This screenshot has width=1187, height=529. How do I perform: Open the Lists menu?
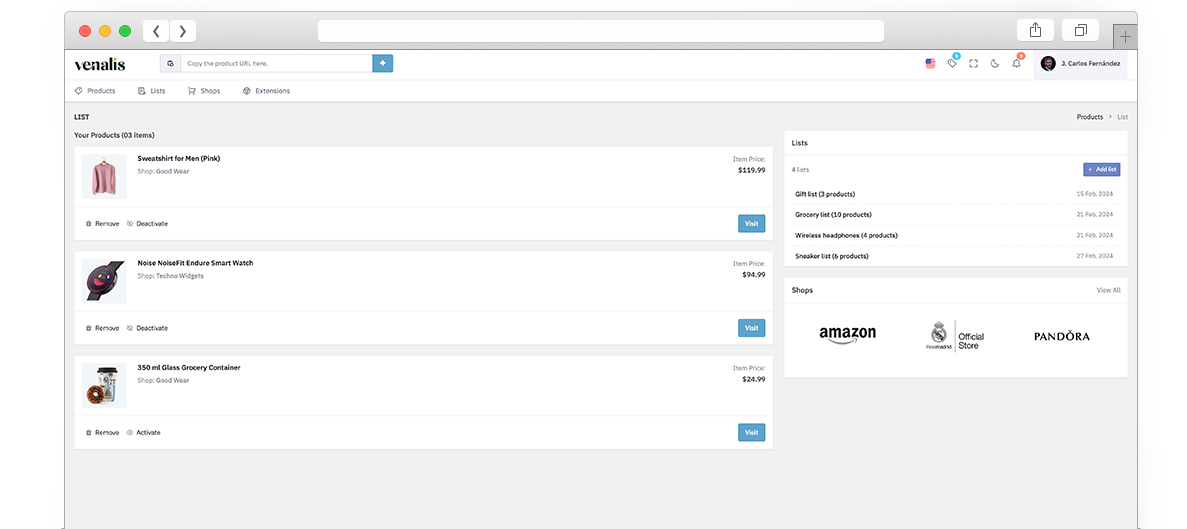[x=151, y=91]
